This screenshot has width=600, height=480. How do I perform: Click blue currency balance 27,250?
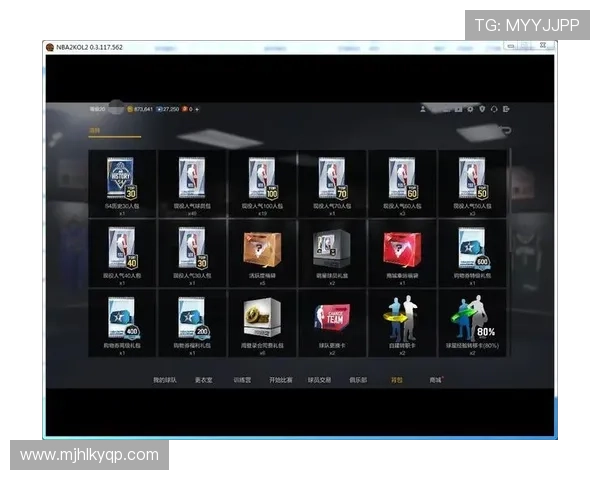[168, 109]
